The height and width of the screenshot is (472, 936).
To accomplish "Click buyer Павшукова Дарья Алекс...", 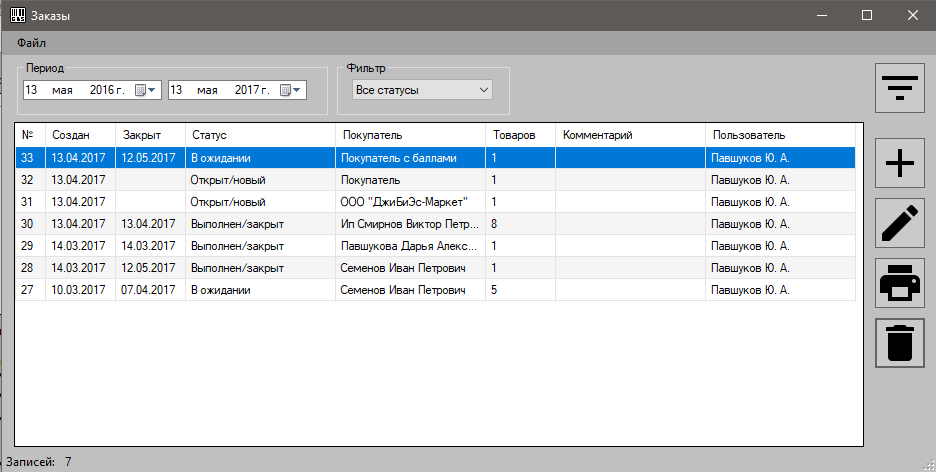I will [410, 246].
